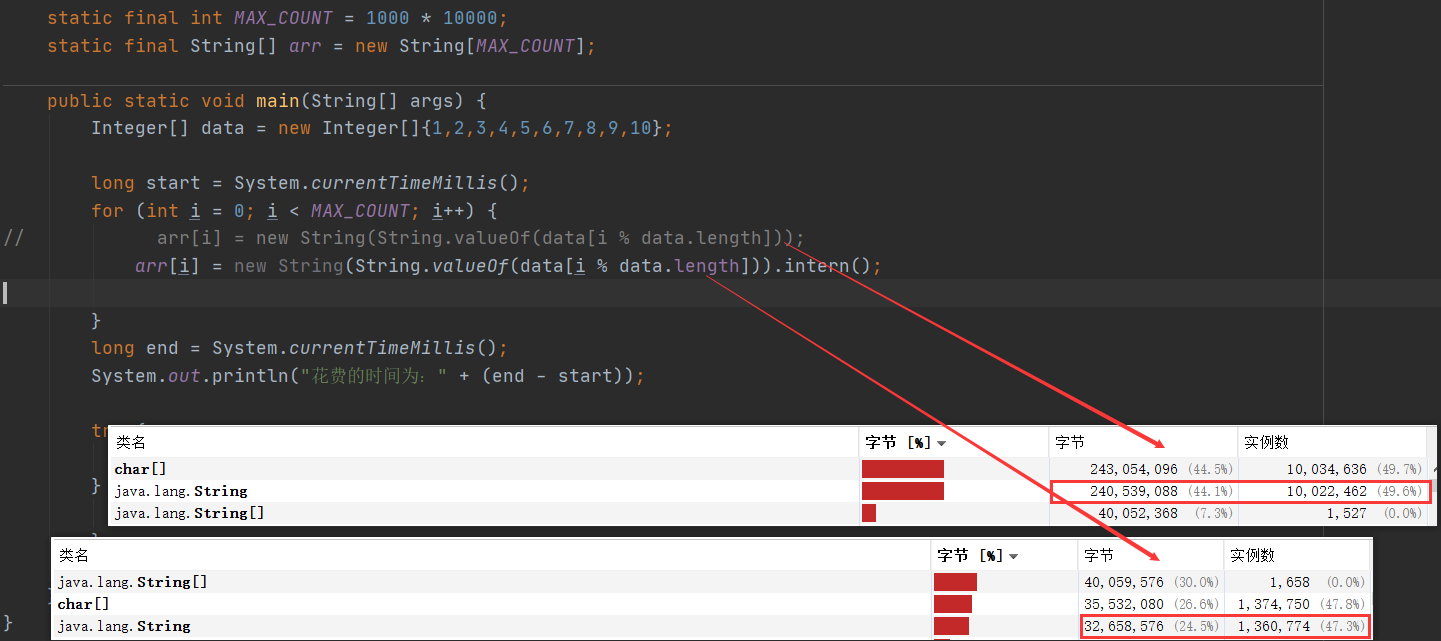Click red percentage bar beside 35,532,080

953,604
